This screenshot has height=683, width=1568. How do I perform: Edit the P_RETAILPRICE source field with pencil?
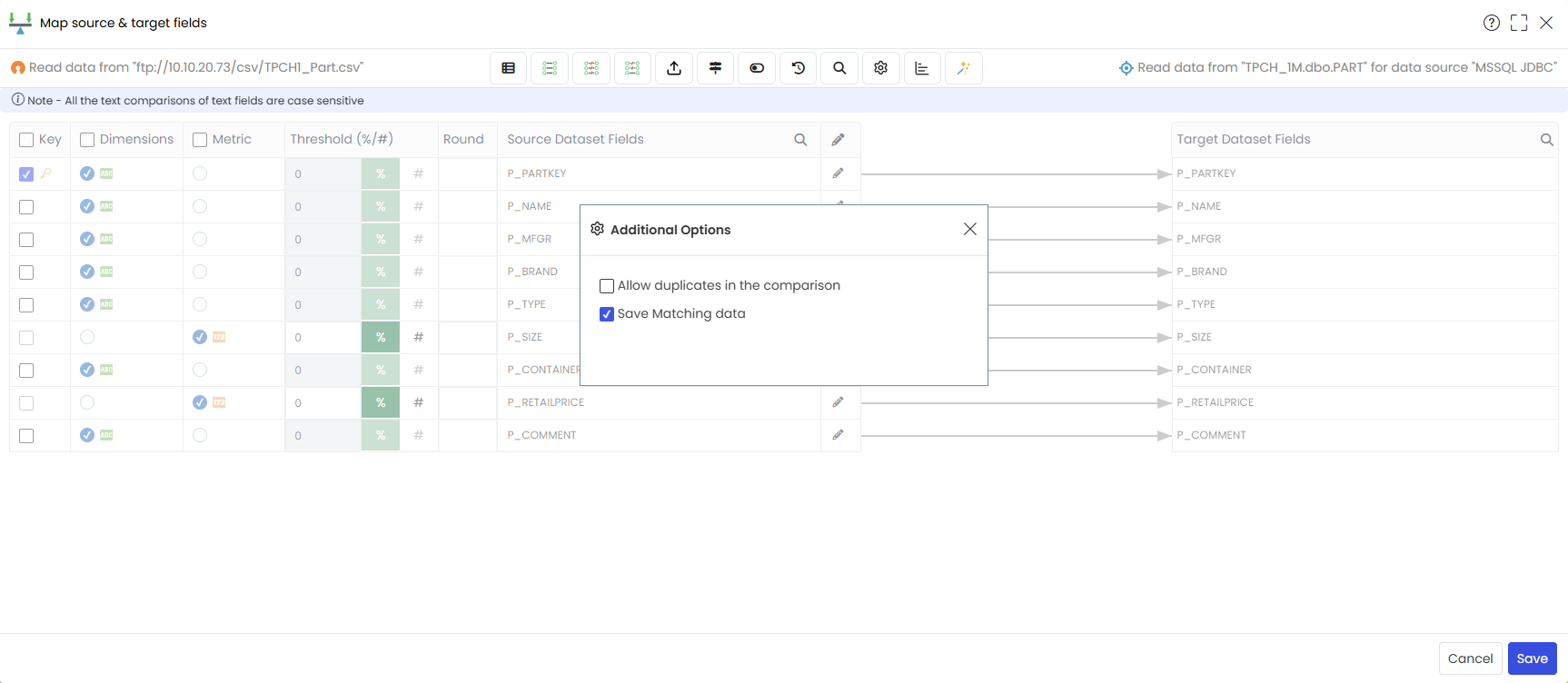839,401
